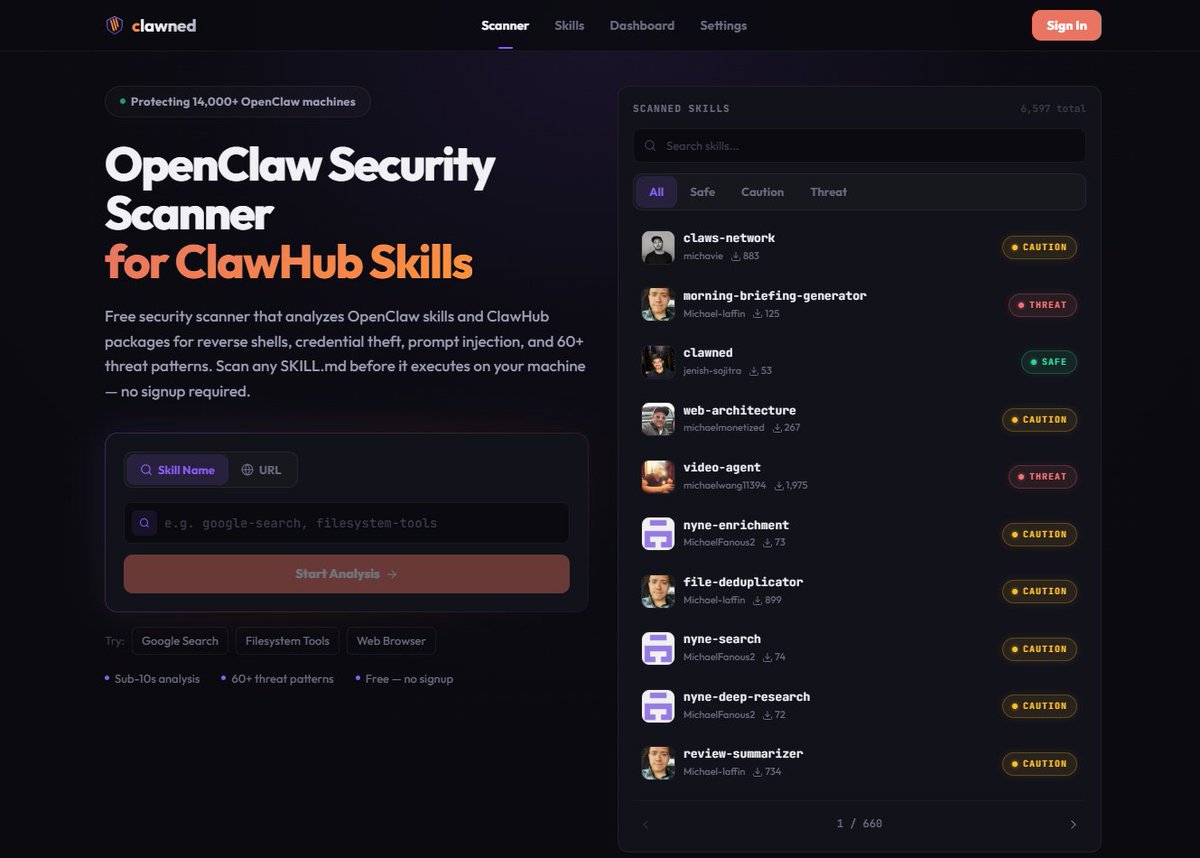Open the Settings nav tab
This screenshot has height=858, width=1200.
click(x=723, y=26)
